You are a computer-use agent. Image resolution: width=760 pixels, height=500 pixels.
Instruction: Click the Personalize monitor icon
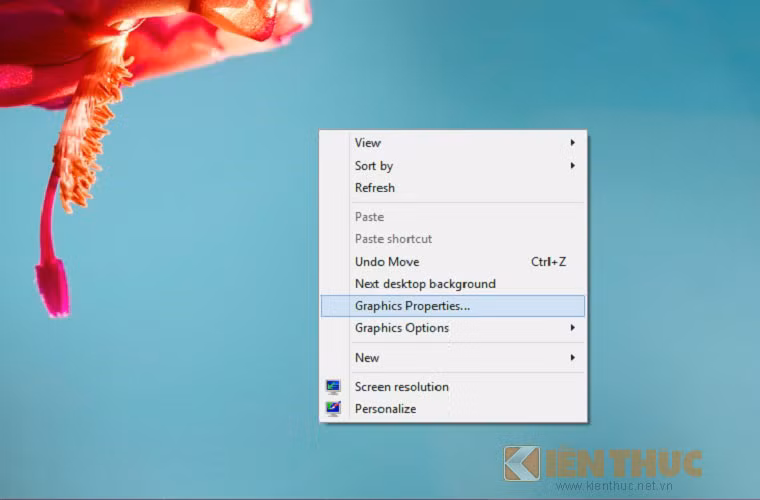coord(333,408)
